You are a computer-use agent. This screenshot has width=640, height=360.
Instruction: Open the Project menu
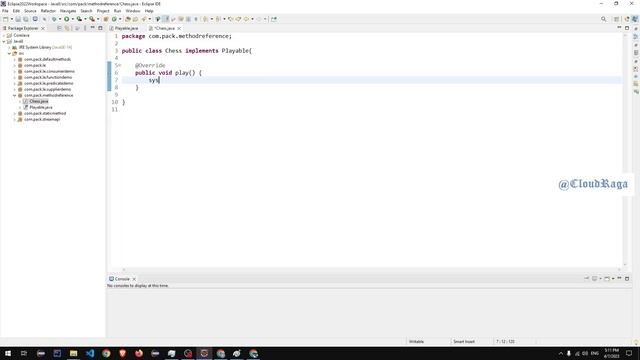103,11
